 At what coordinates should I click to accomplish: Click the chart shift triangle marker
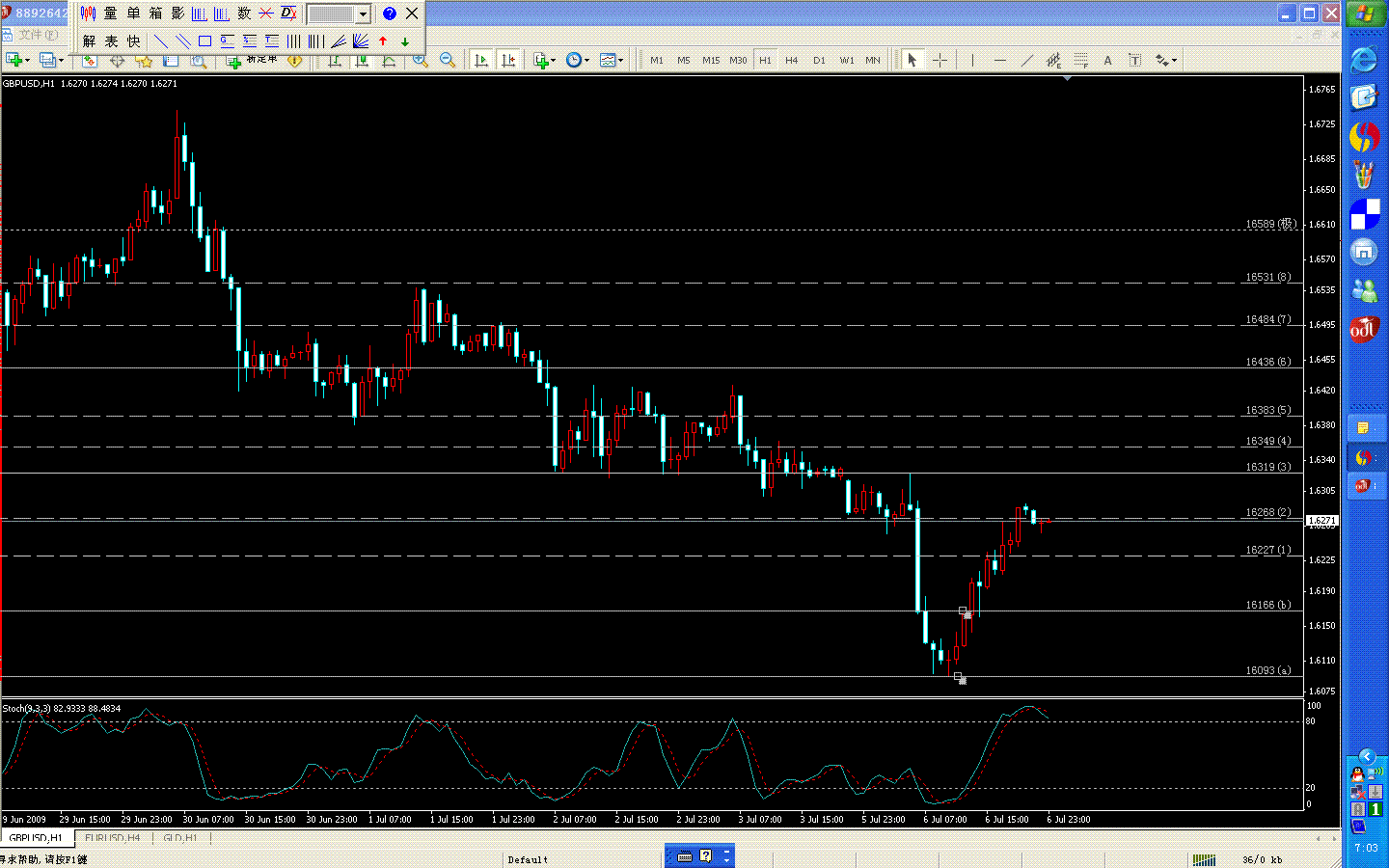tap(1067, 79)
